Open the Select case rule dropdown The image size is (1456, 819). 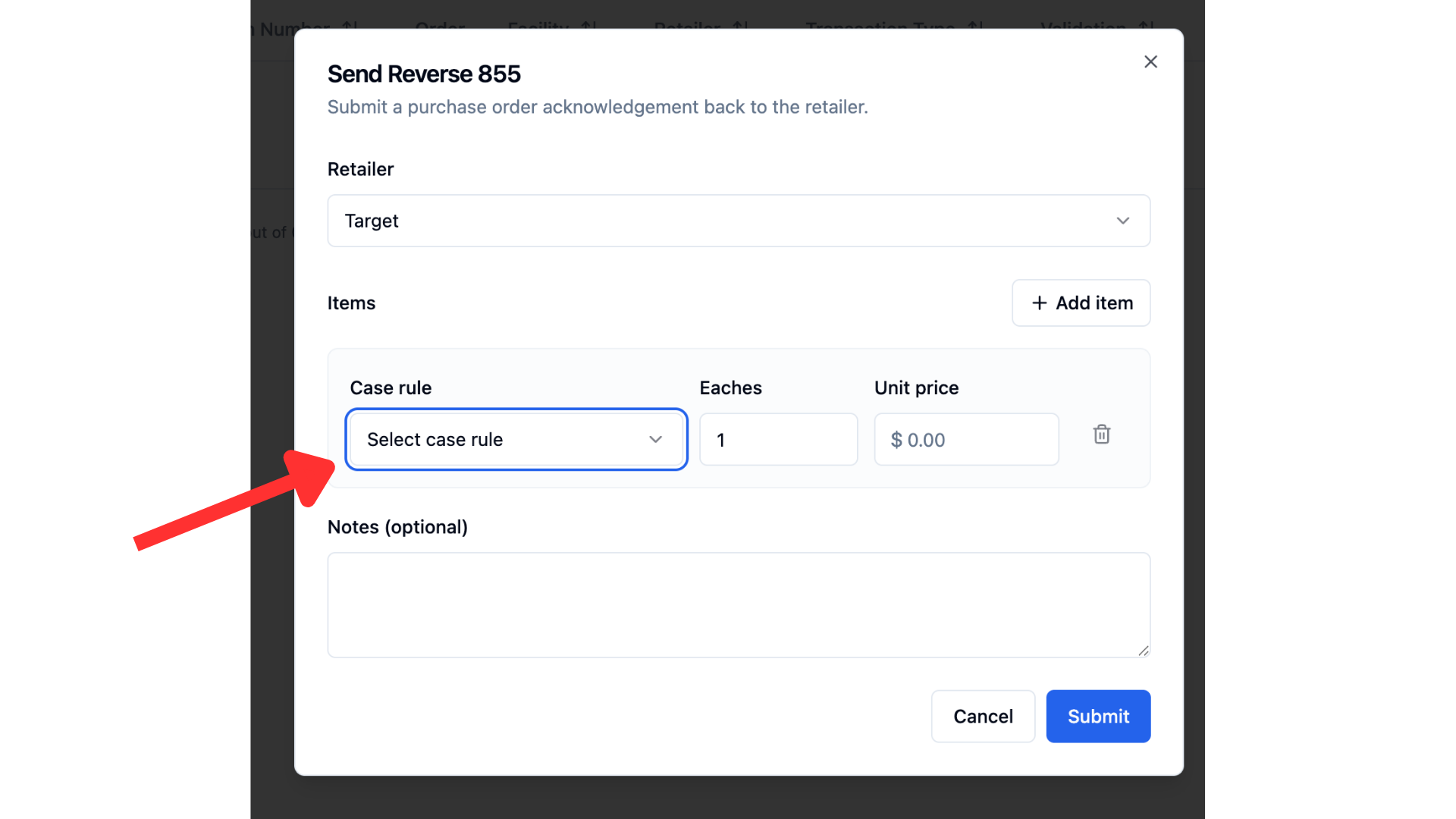pos(516,439)
